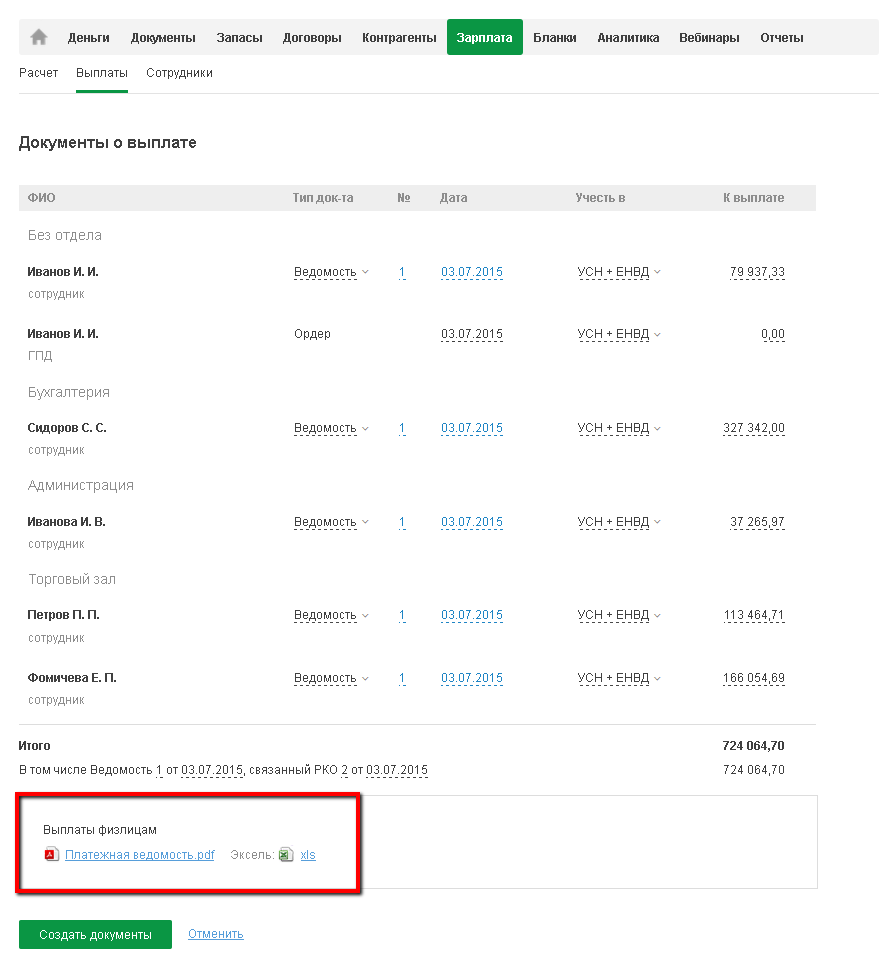Viewport: 887px width, 961px height.
Task: Select employee name Иванова И. В.
Action: 66,522
